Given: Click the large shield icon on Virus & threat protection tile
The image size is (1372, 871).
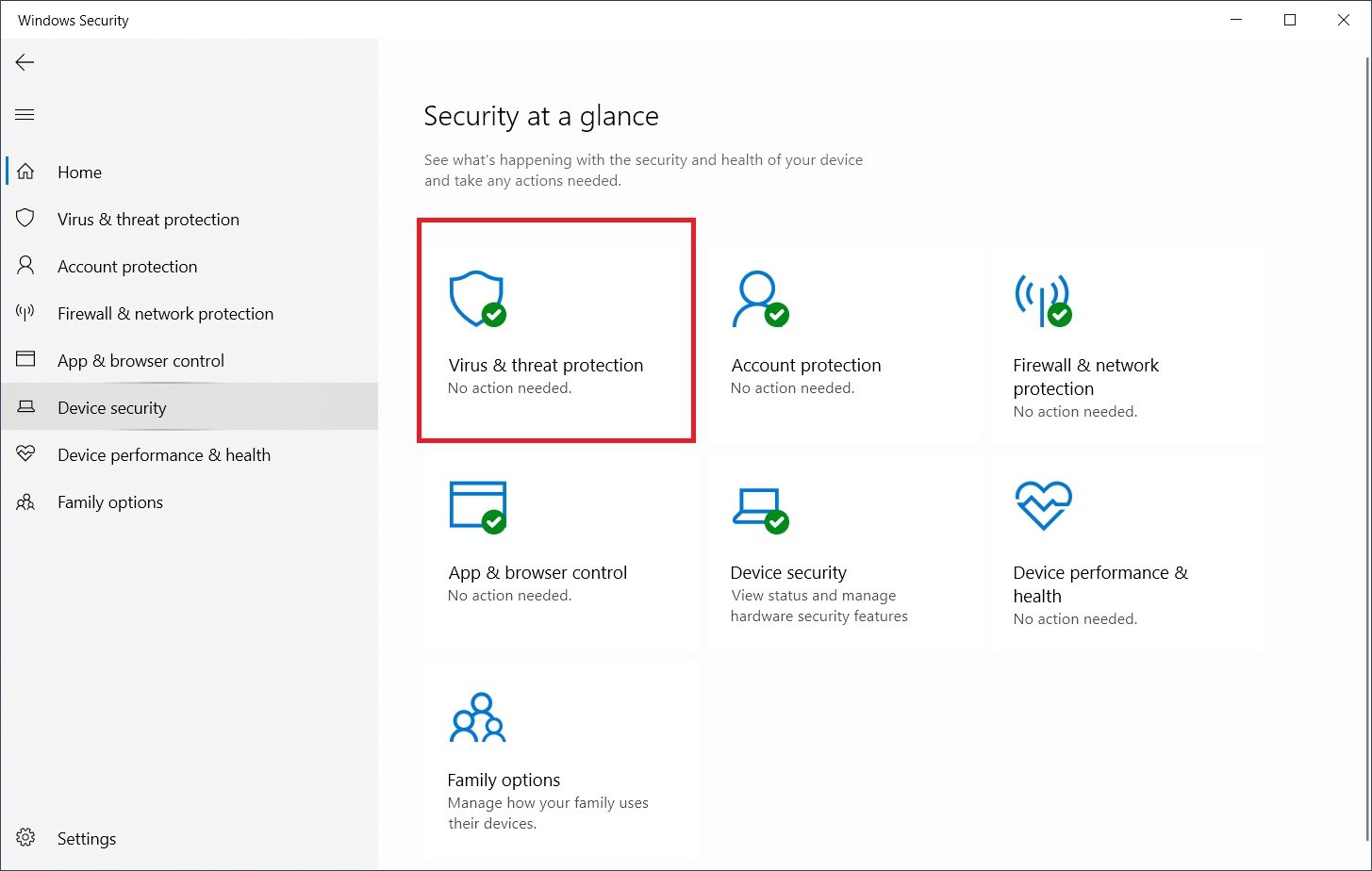Looking at the screenshot, I should pos(477,300).
